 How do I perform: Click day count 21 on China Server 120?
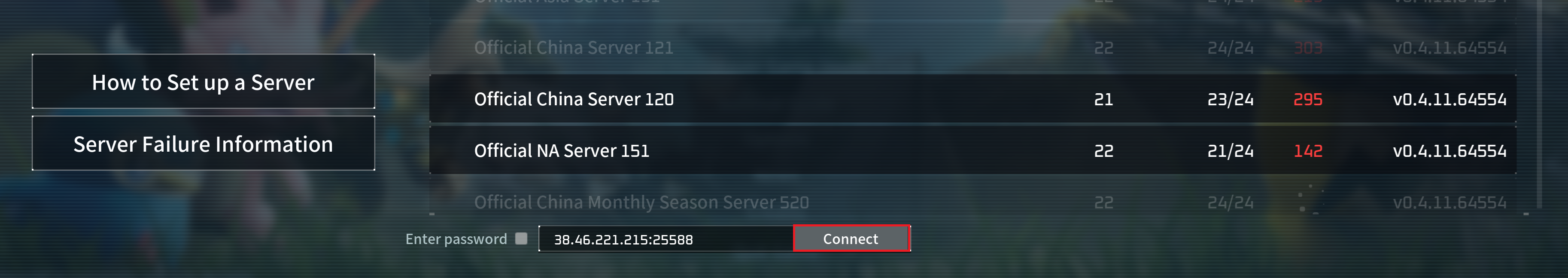point(1103,99)
